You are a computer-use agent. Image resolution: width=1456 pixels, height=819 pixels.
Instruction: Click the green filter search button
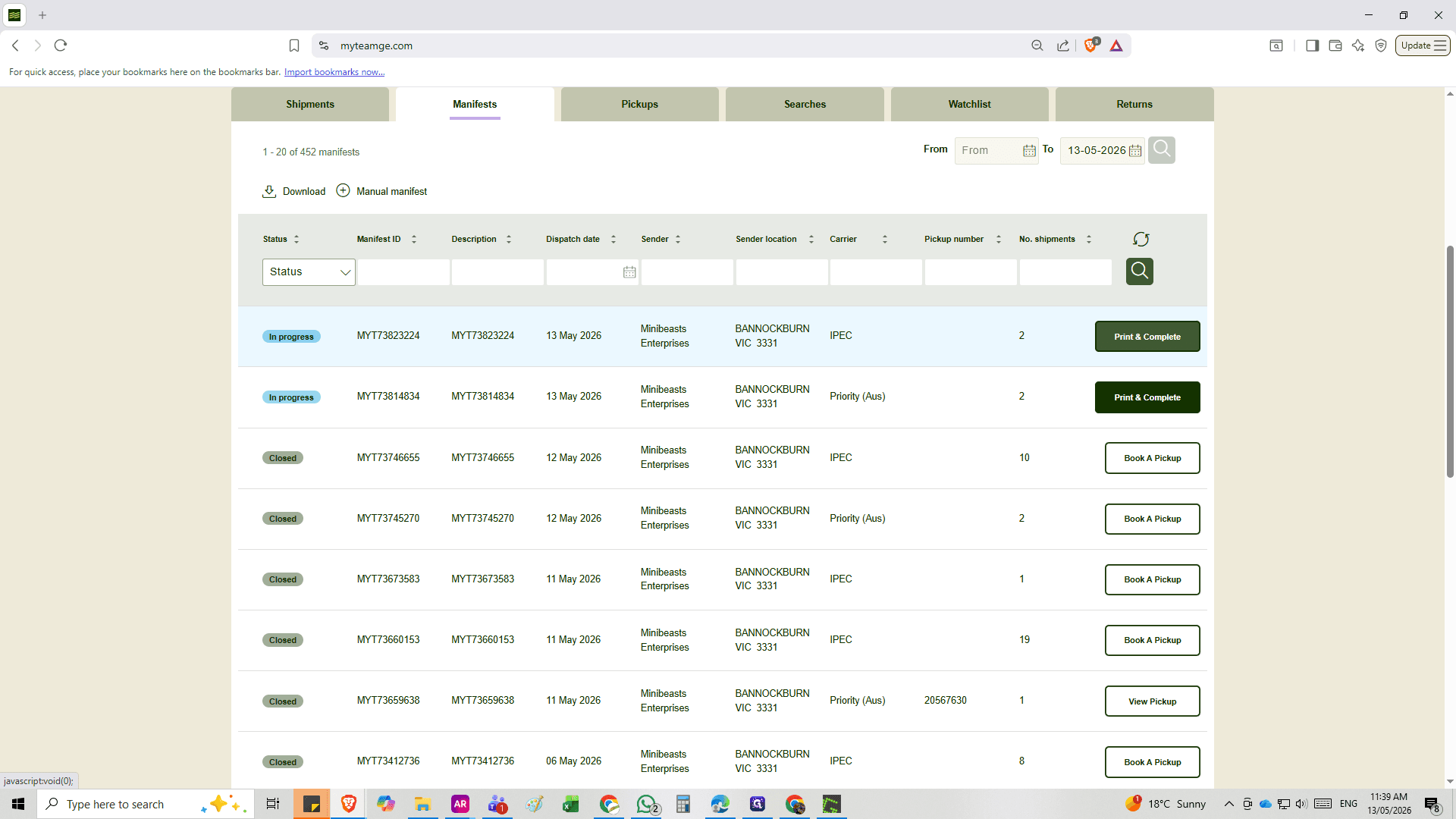[1139, 271]
